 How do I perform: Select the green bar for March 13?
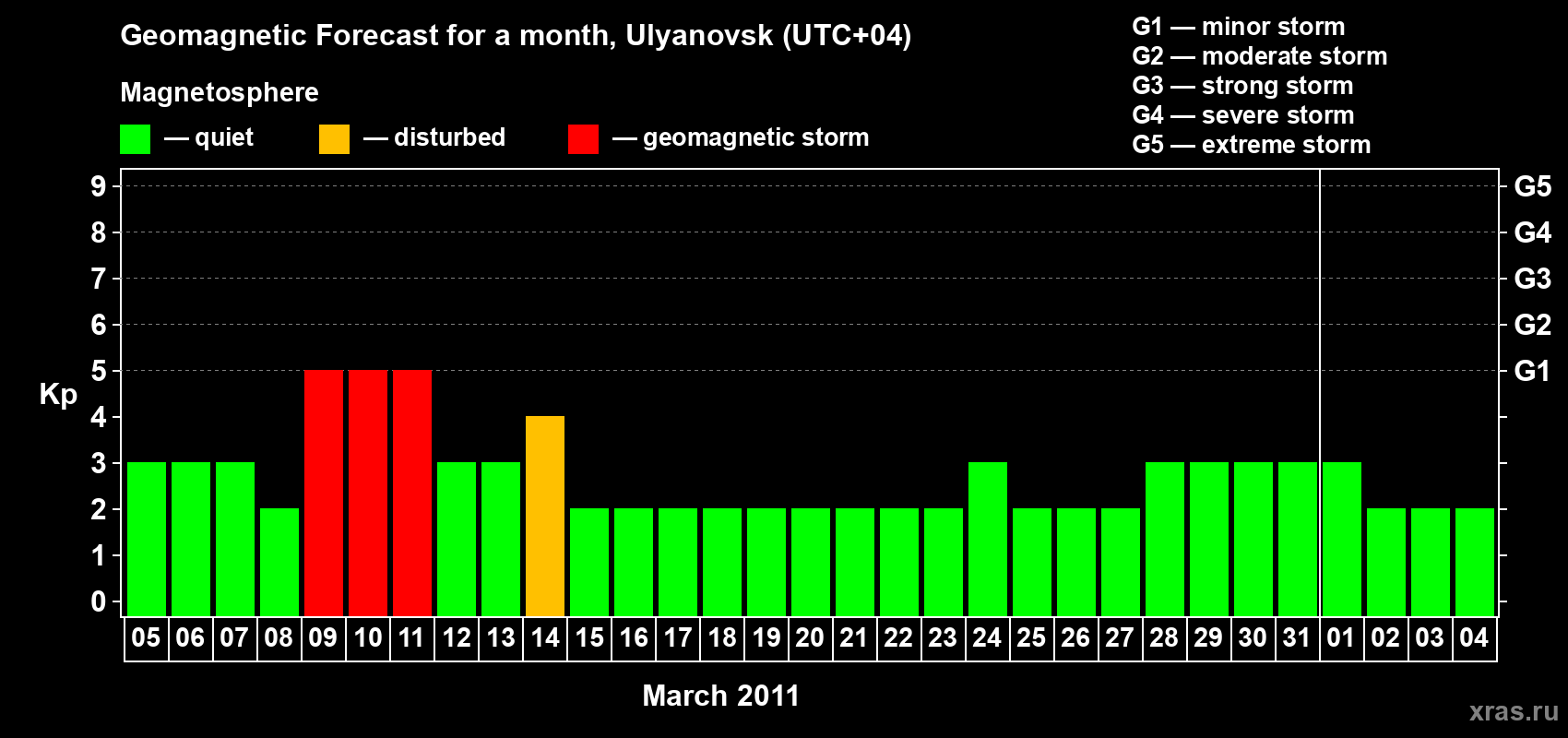[501, 540]
